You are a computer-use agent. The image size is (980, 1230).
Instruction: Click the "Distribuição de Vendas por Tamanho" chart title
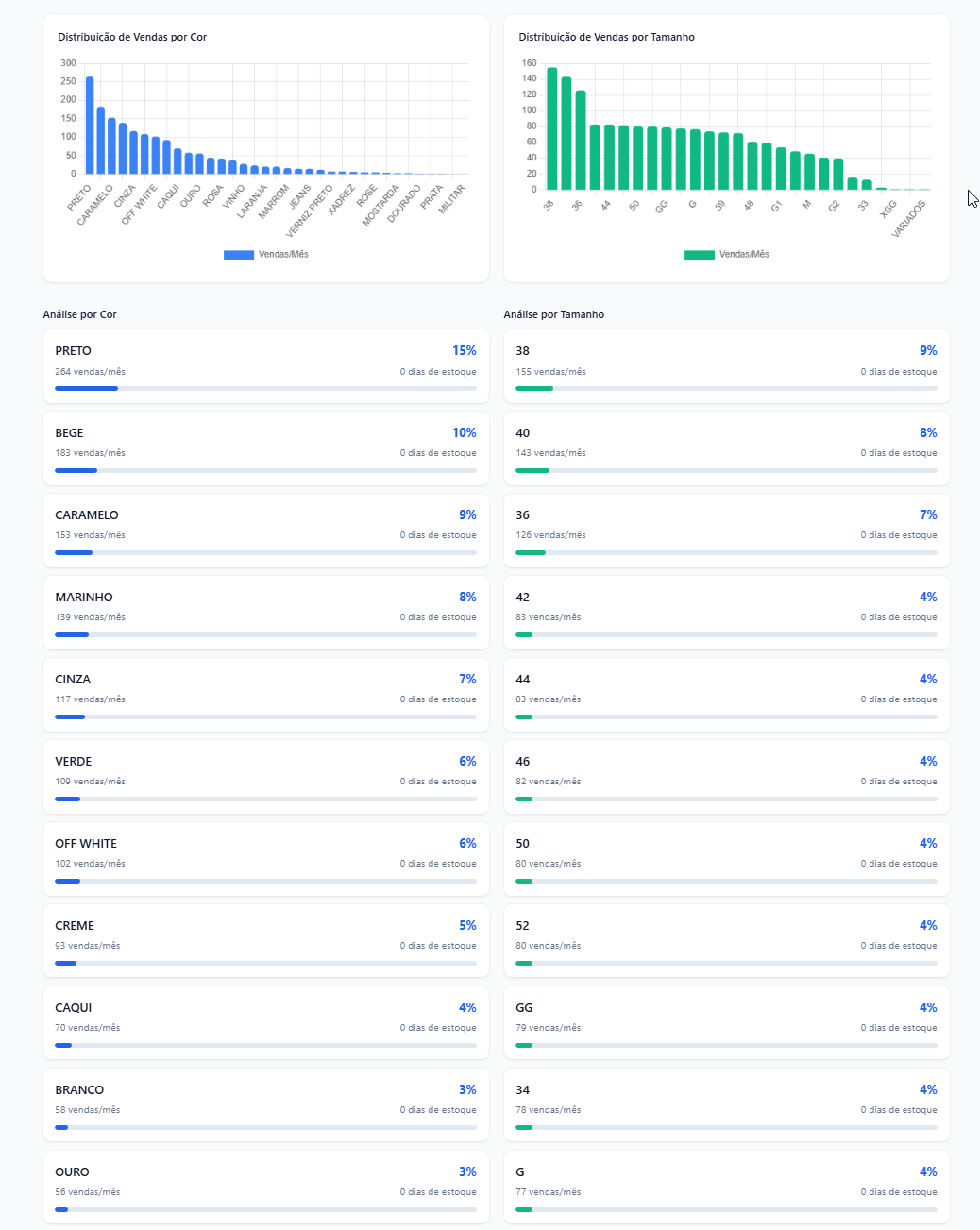(x=606, y=38)
